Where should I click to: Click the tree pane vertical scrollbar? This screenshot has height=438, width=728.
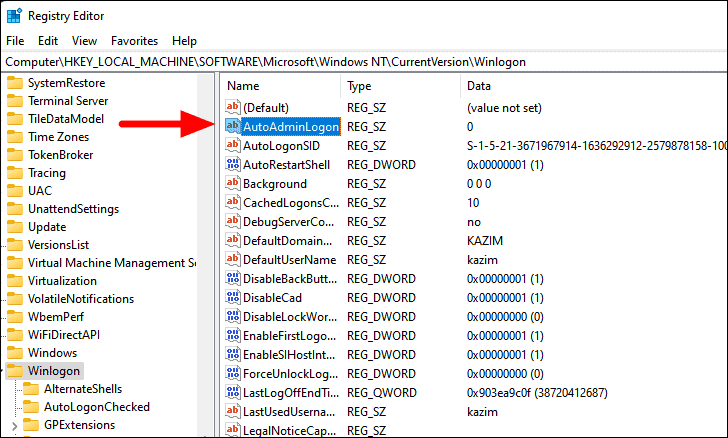pyautogui.click(x=204, y=255)
